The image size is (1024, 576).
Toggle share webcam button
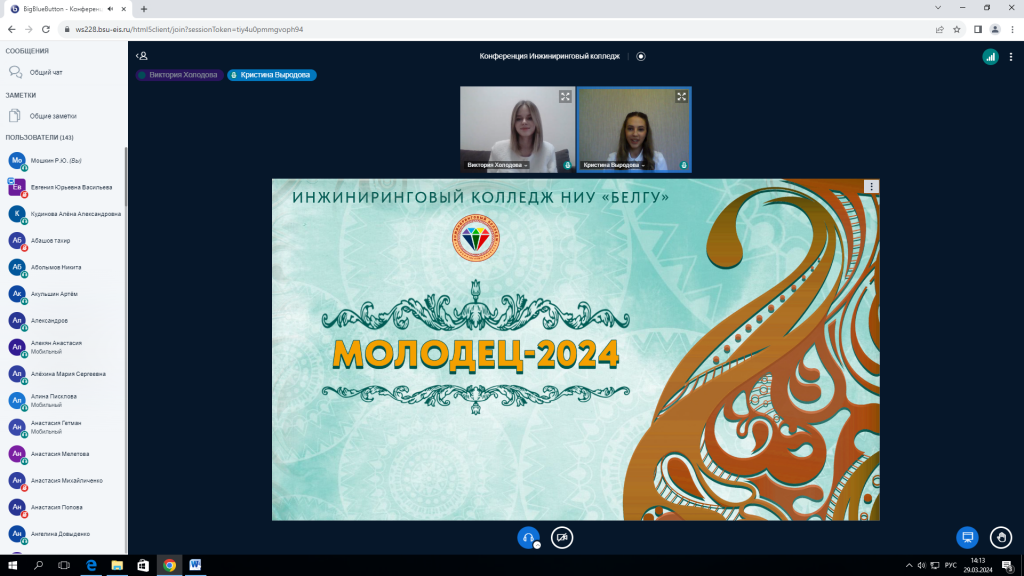[x=562, y=537]
